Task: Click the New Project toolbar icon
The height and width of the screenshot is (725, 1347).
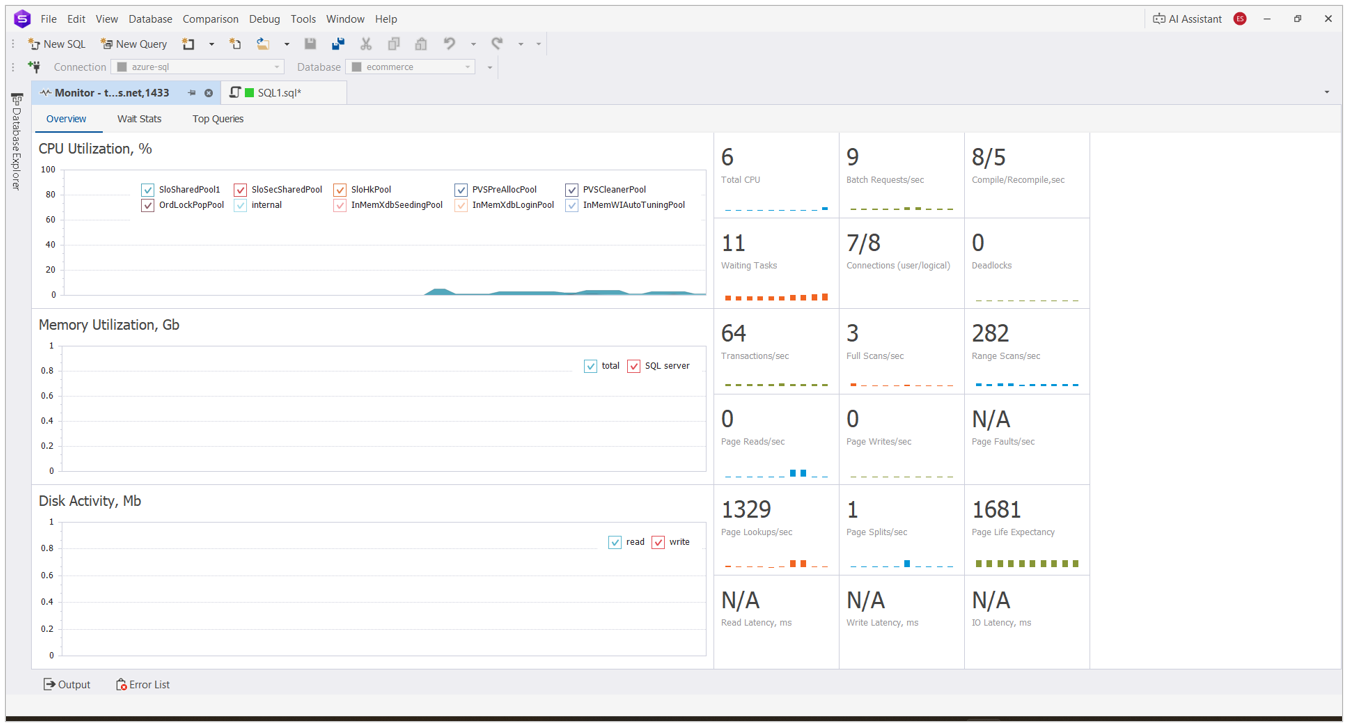Action: (188, 44)
